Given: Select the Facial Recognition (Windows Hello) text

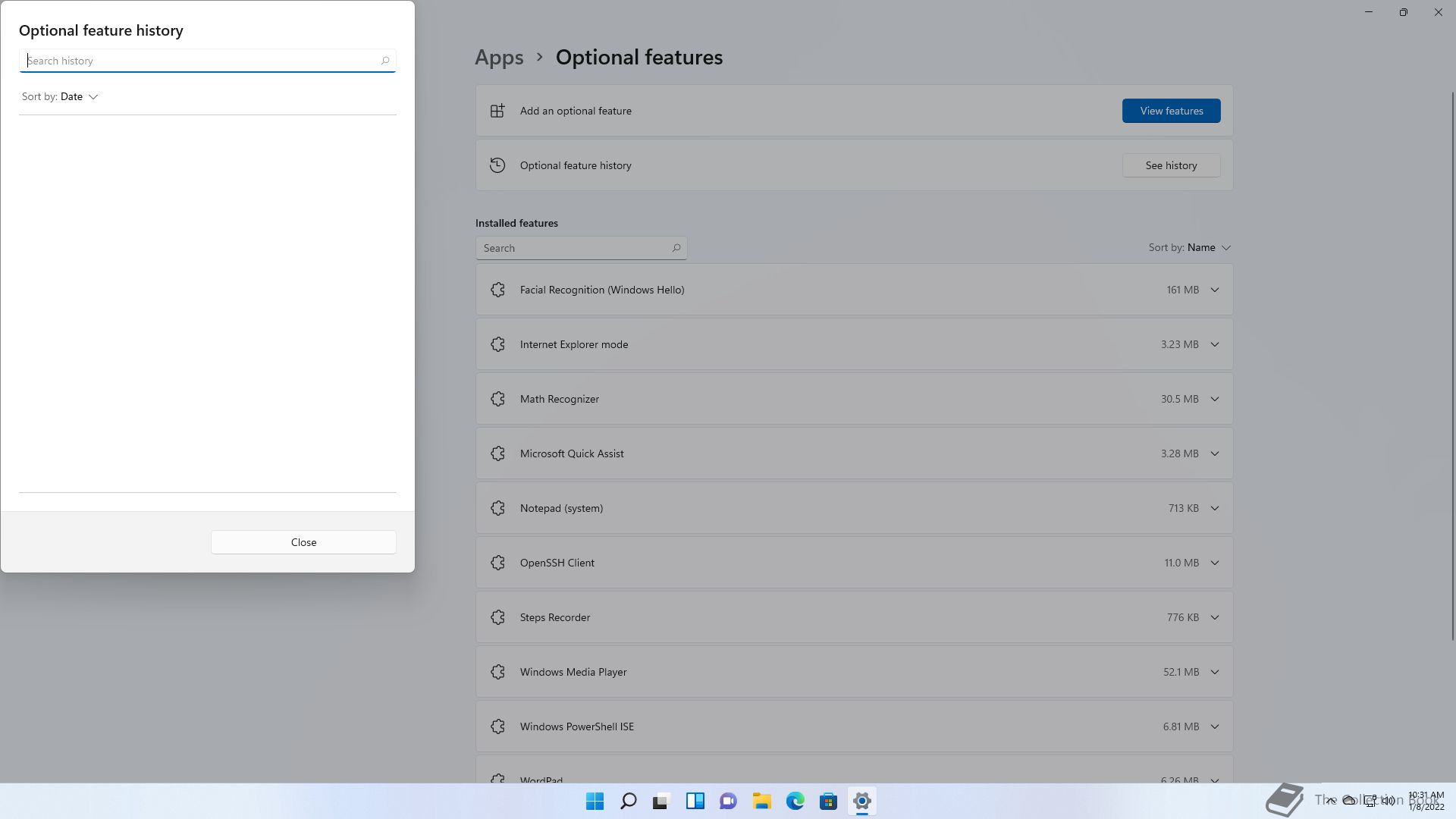Looking at the screenshot, I should pyautogui.click(x=602, y=290).
